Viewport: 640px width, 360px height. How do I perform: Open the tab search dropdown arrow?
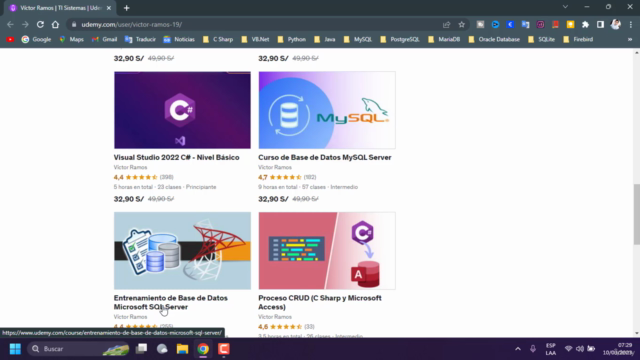click(565, 7)
